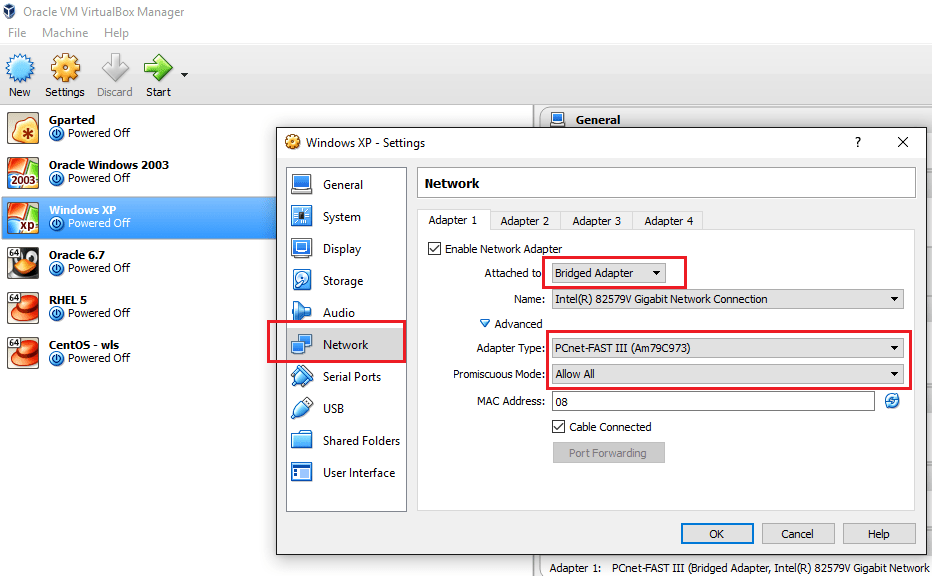Click the settings dialog gear title icon
932x576 pixels.
click(292, 142)
